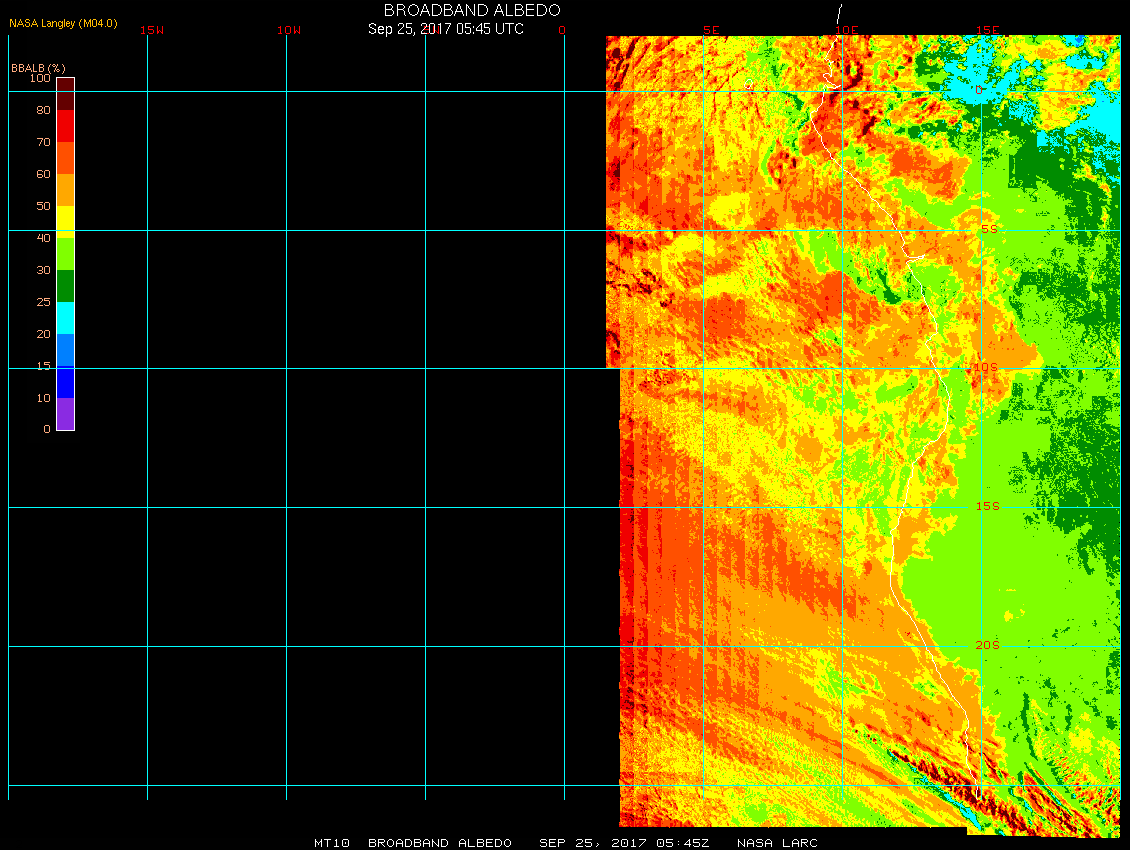Click the BROADBAND ALBEDO title at top

(x=472, y=10)
